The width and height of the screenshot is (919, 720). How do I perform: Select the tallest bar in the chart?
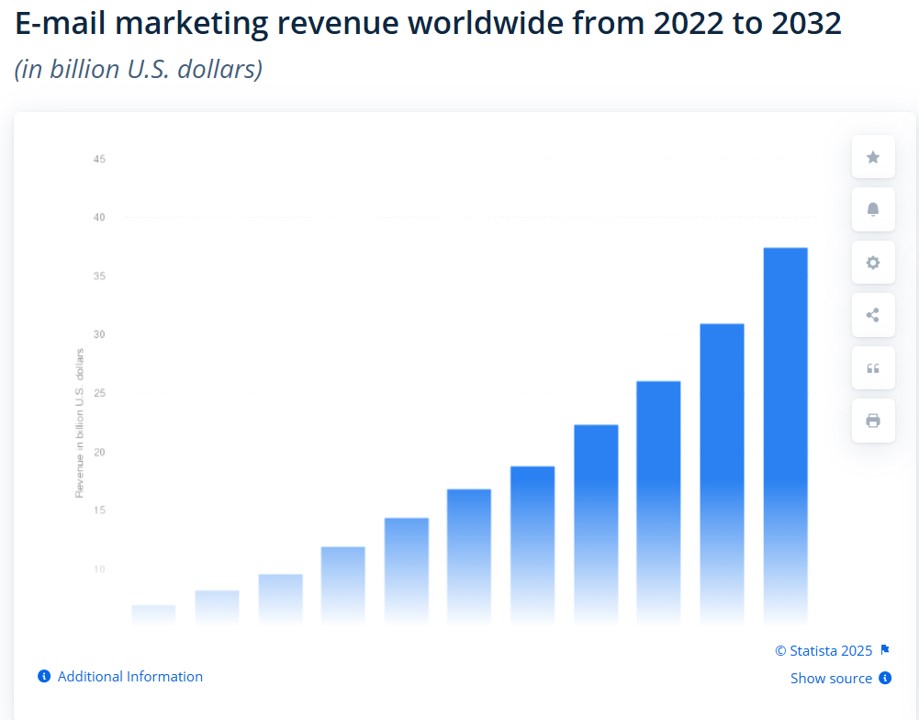tap(785, 435)
